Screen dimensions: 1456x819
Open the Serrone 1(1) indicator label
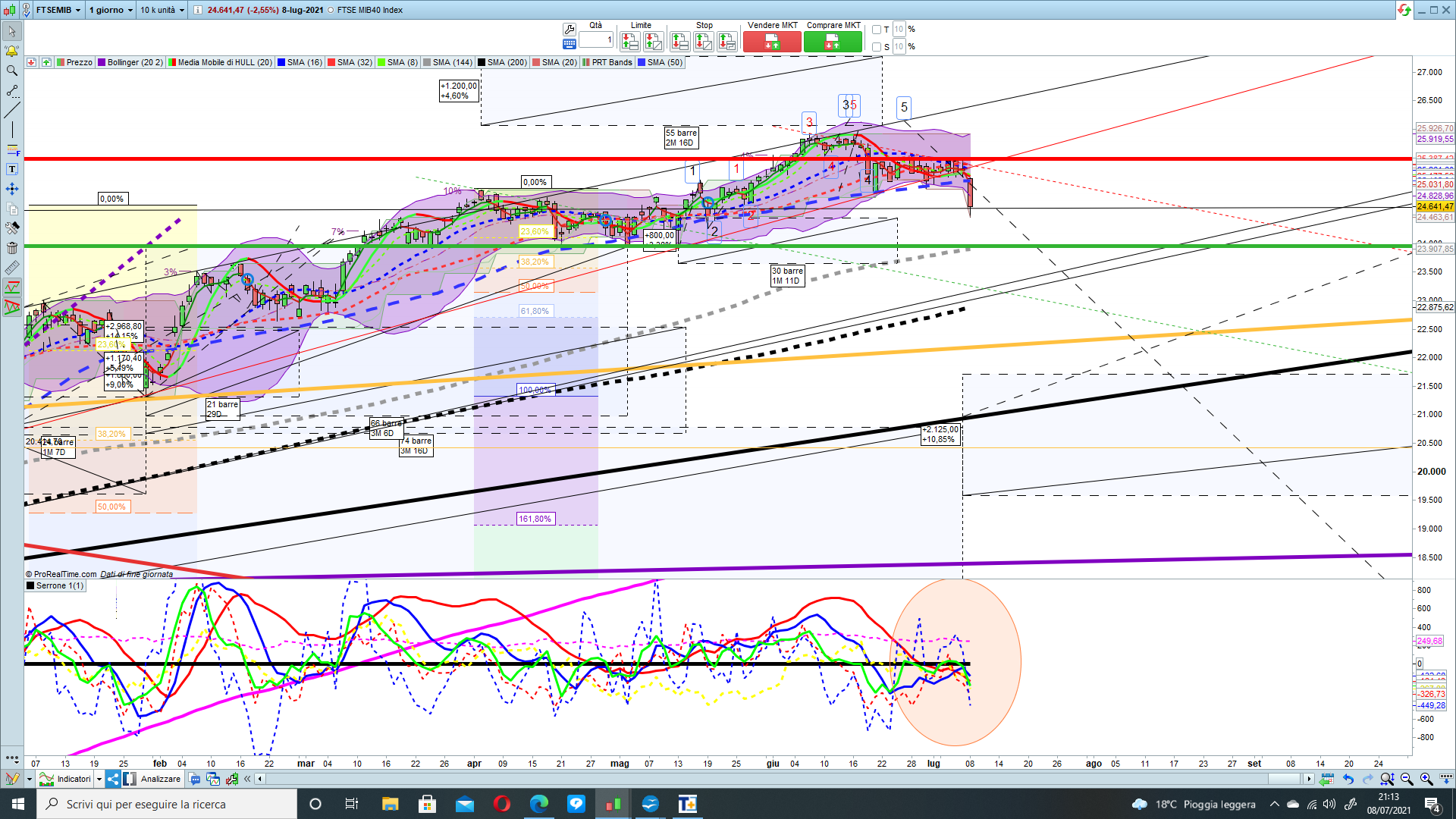[55, 585]
